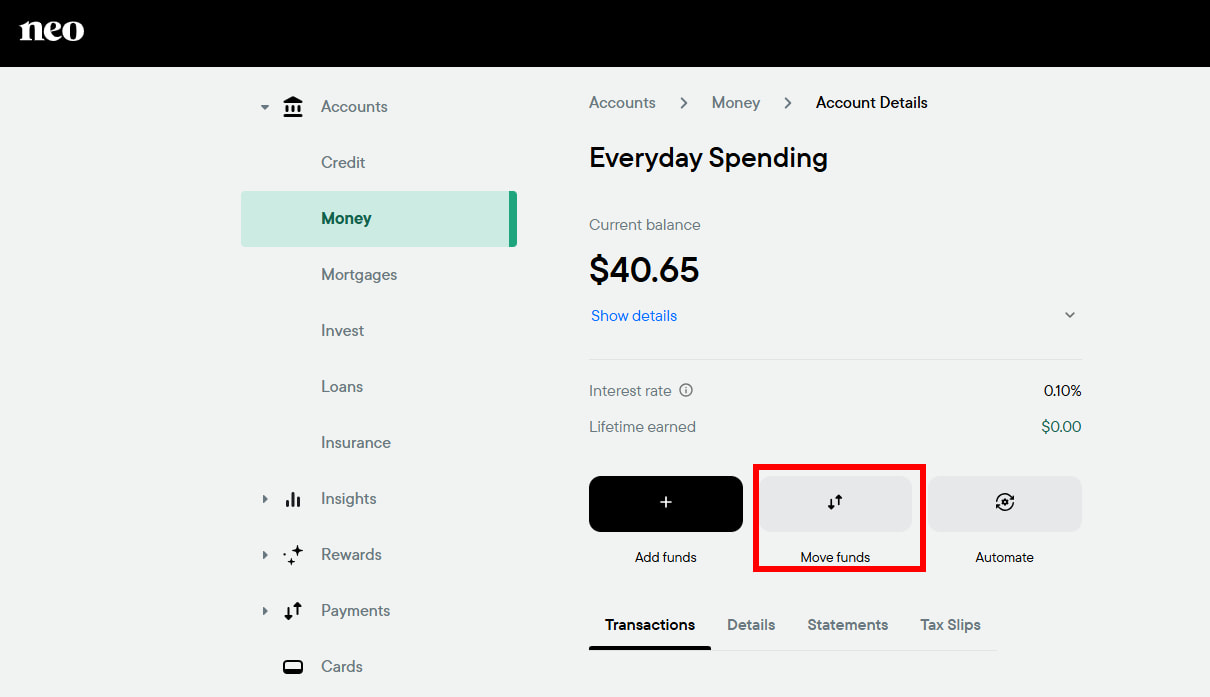Click the Neo logo in the header
This screenshot has height=697, width=1210.
(x=51, y=31)
